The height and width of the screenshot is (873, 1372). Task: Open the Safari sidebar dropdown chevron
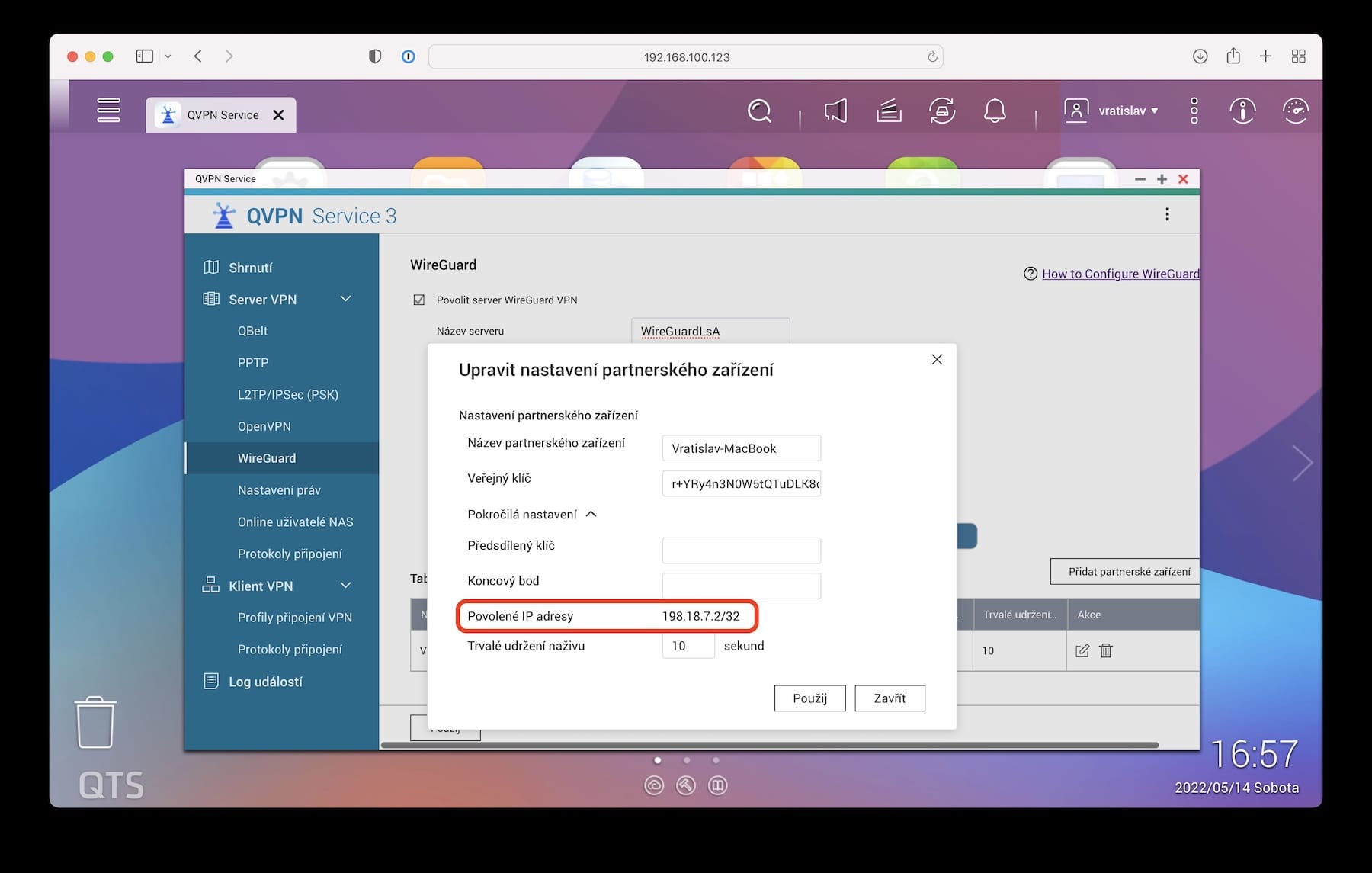tap(168, 56)
